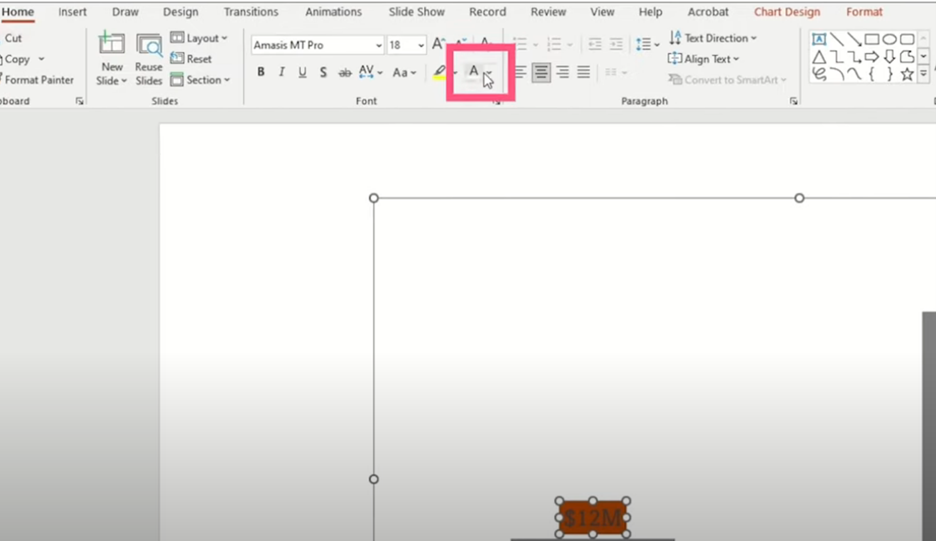Increase the font size

(439, 45)
